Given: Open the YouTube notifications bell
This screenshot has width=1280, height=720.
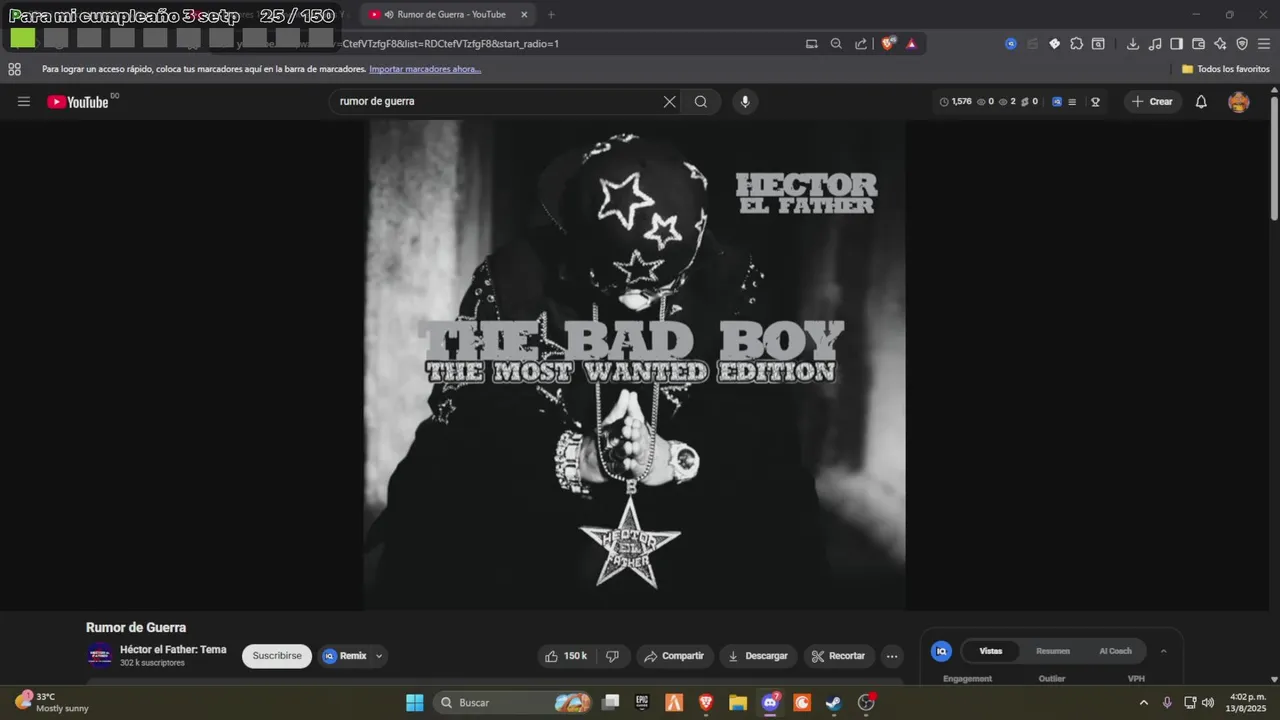Looking at the screenshot, I should 1201,101.
